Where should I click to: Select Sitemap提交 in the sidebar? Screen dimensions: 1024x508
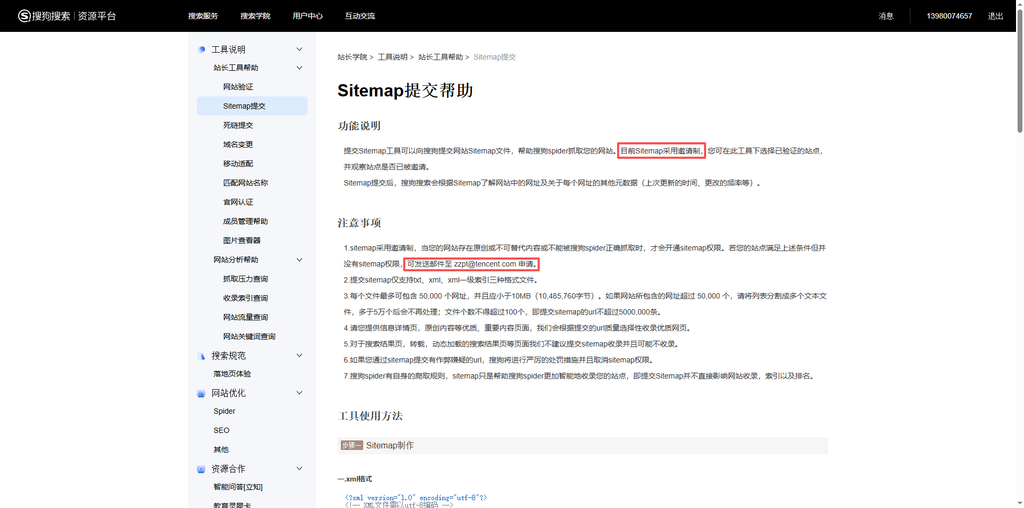252,106
